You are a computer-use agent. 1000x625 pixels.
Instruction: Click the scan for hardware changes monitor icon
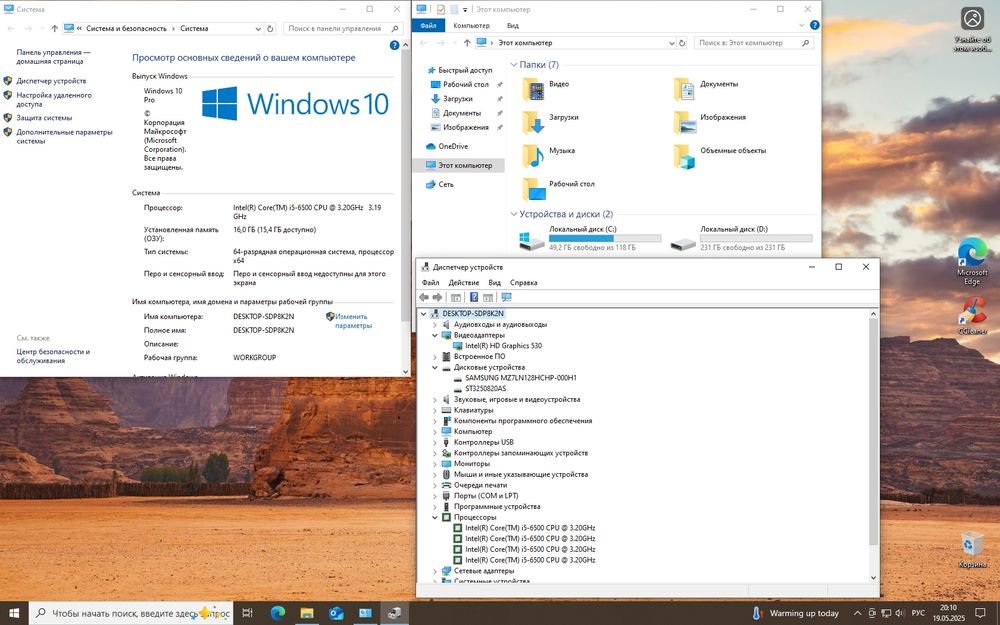pos(506,297)
